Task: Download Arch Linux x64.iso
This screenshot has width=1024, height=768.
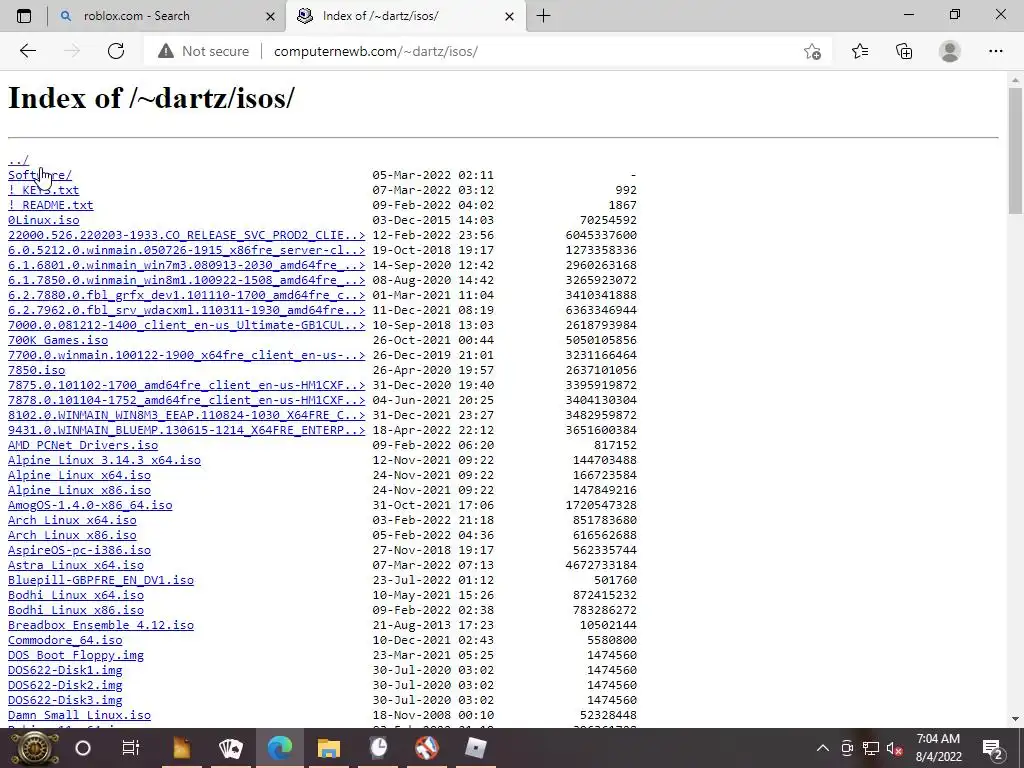Action: click(x=72, y=520)
